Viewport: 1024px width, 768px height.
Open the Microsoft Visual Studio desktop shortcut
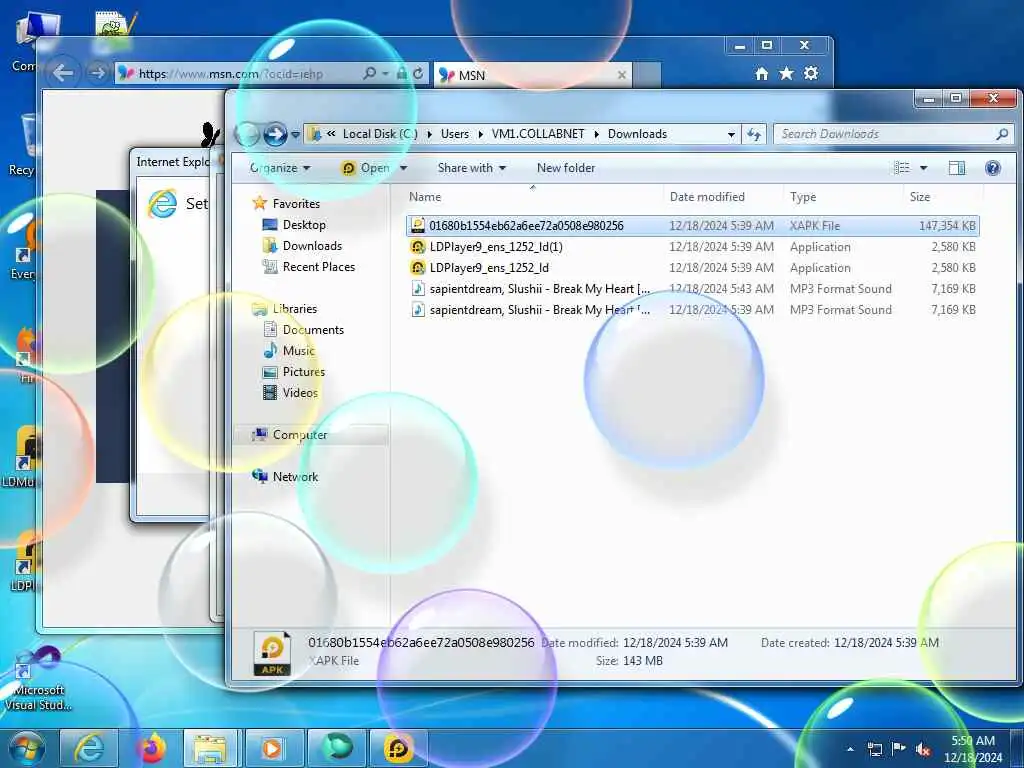pyautogui.click(x=37, y=679)
